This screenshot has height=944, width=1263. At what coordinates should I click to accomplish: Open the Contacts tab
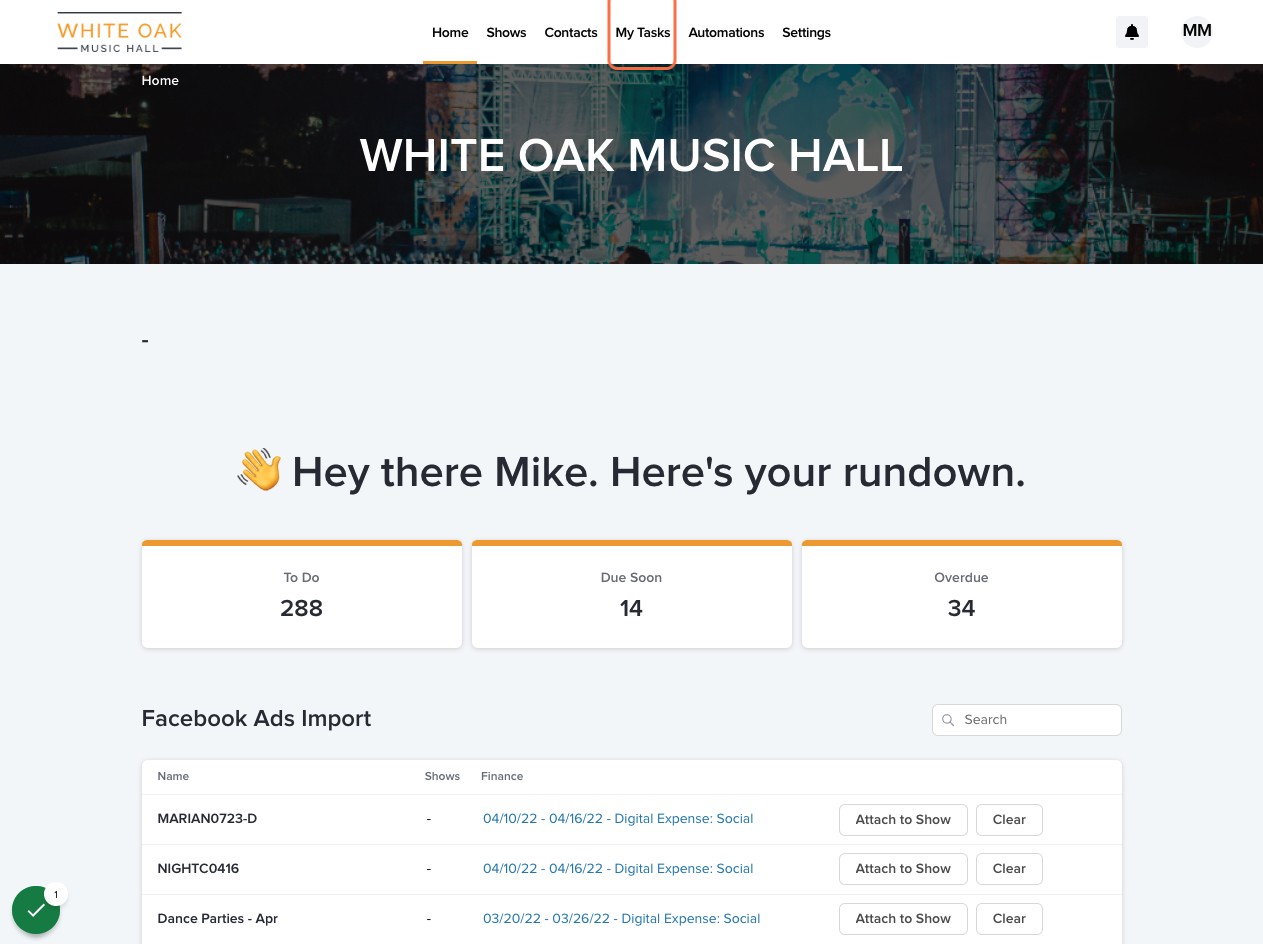[x=571, y=32]
